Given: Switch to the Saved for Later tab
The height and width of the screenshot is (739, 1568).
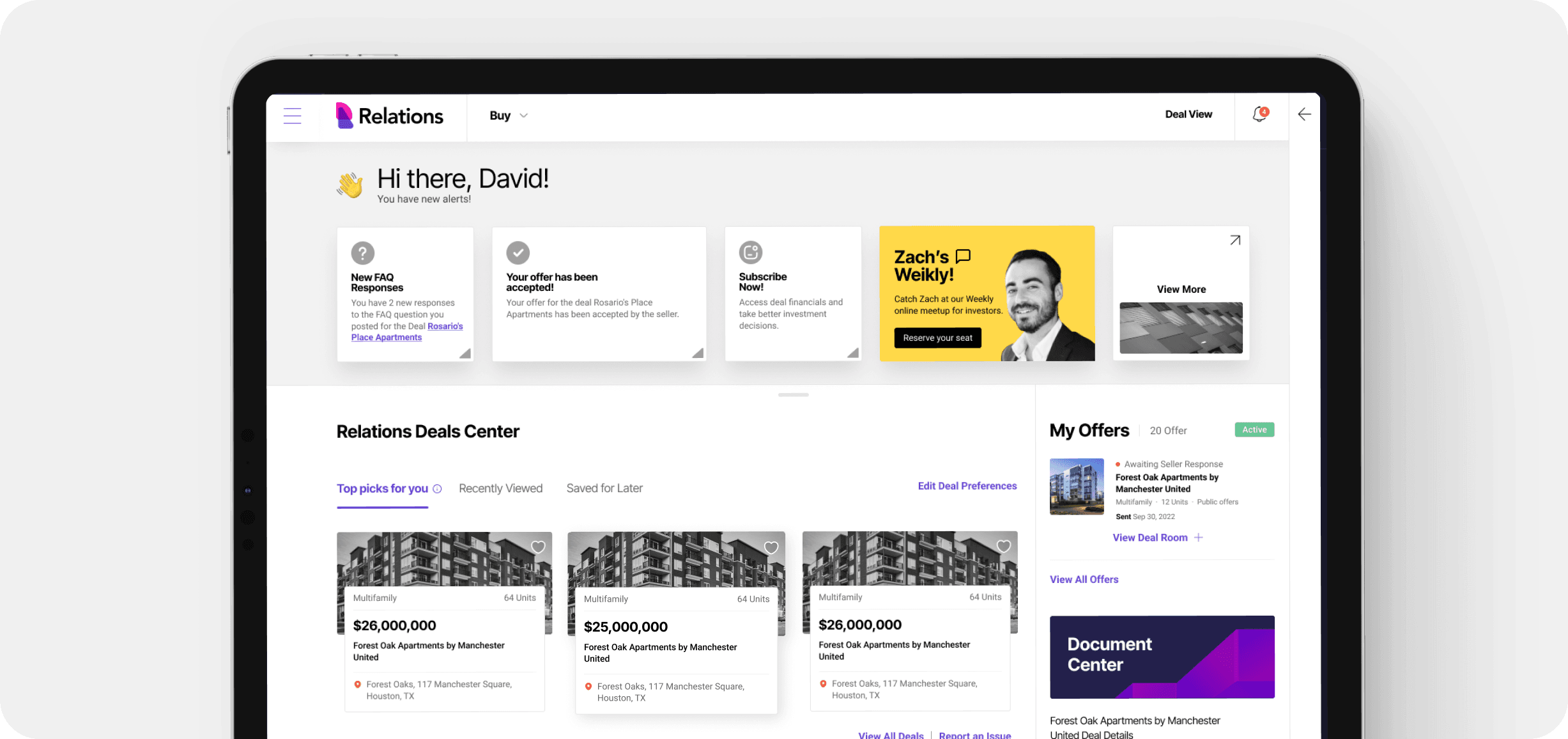Looking at the screenshot, I should 604,489.
